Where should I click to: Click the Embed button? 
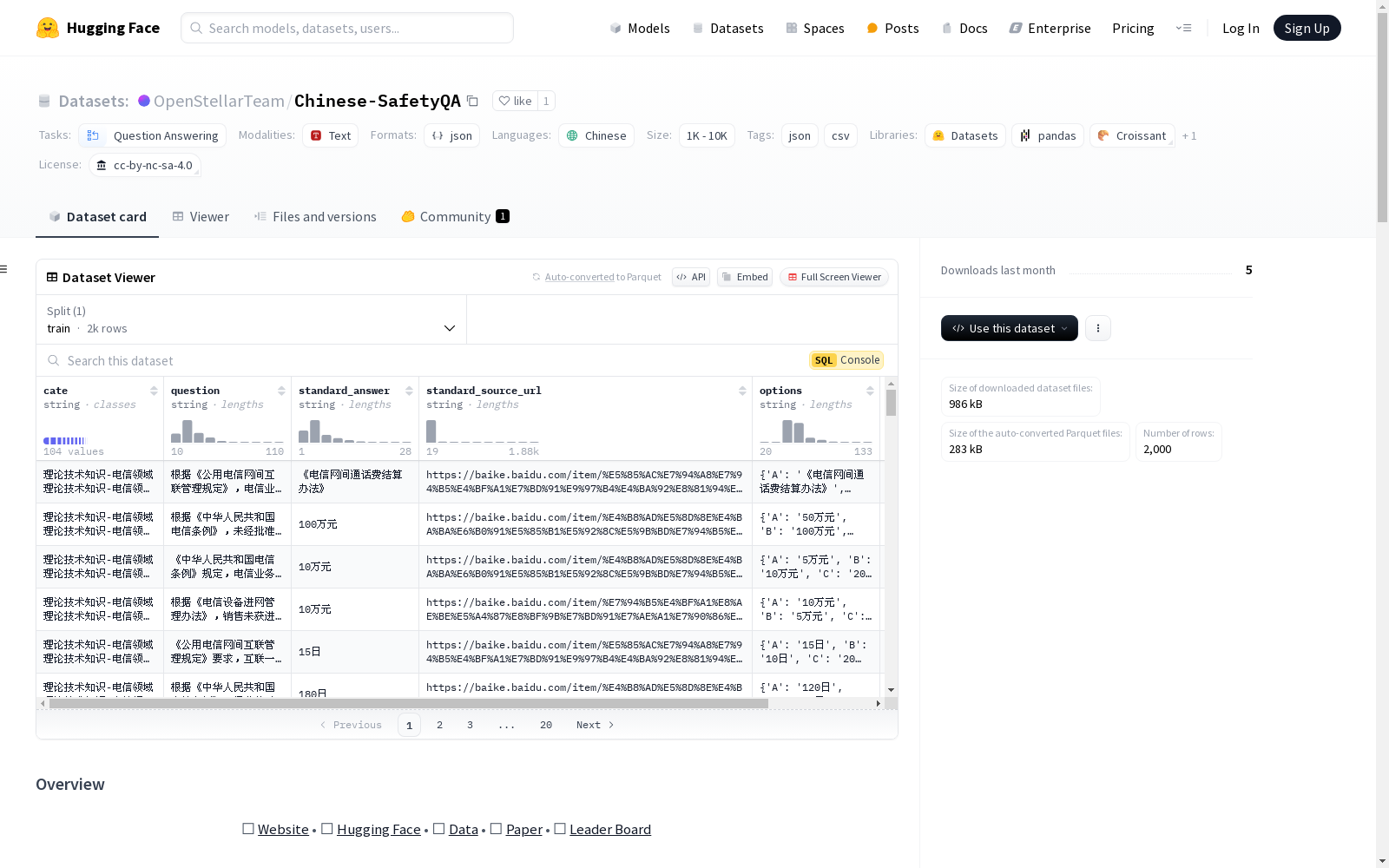pos(745,277)
